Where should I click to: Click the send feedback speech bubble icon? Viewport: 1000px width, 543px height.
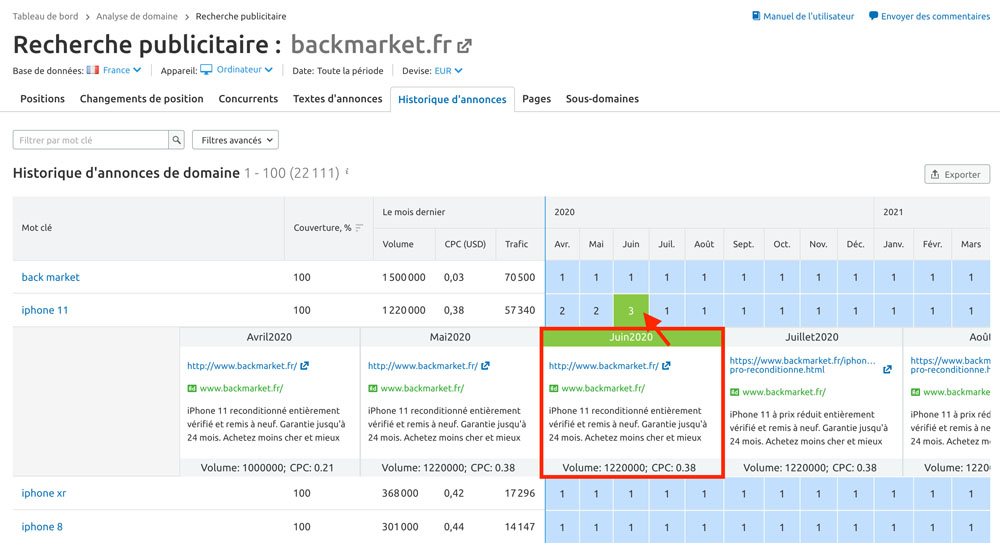click(873, 16)
